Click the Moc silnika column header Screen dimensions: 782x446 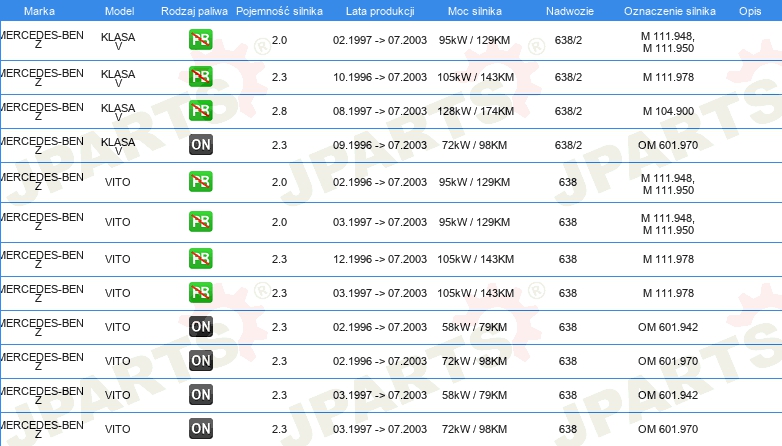pyautogui.click(x=475, y=11)
